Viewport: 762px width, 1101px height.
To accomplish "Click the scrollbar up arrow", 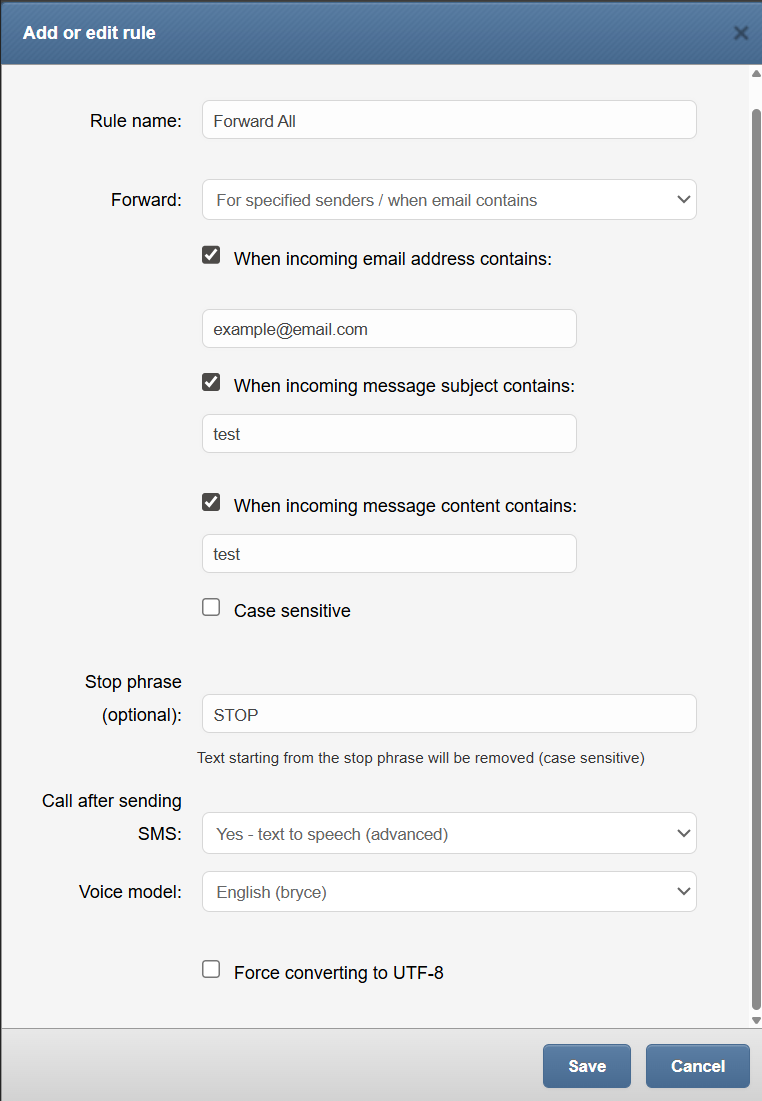I will 756,74.
